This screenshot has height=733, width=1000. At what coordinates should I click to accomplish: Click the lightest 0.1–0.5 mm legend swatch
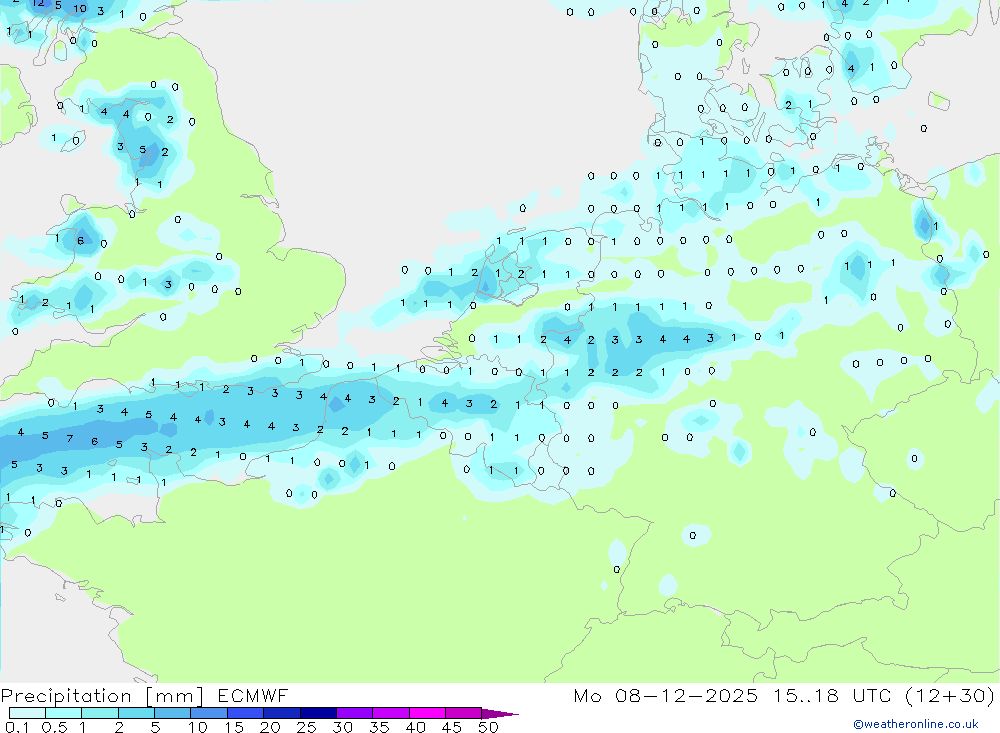(27, 713)
